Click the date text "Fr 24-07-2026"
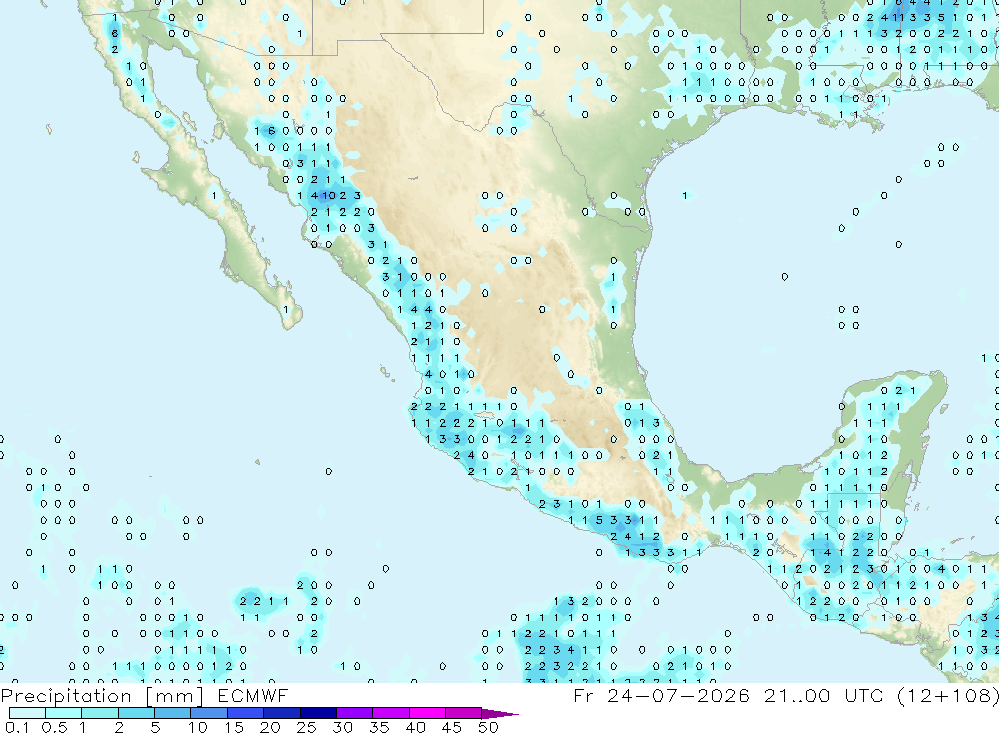This screenshot has height=733, width=1000. click(x=662, y=695)
